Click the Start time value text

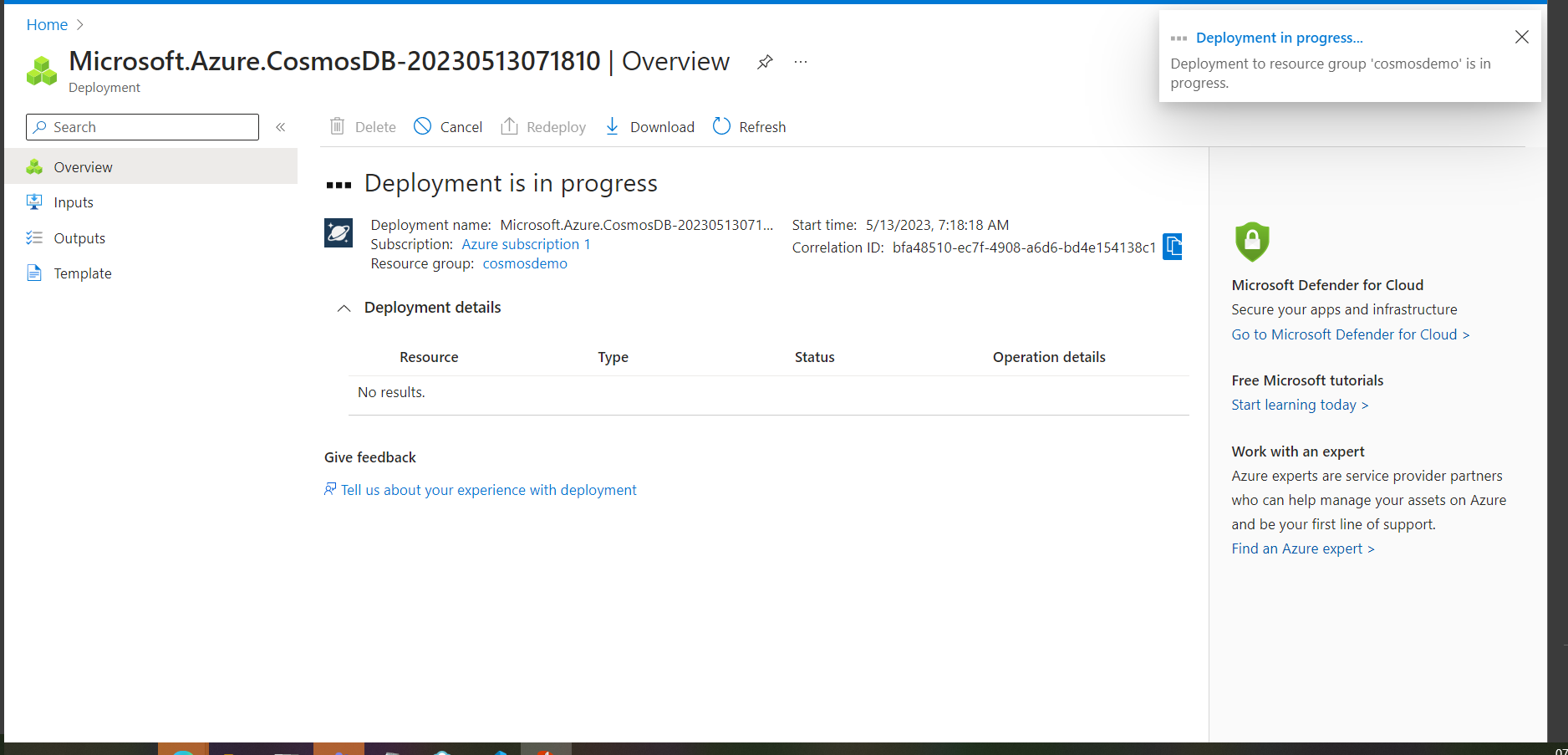pos(937,225)
